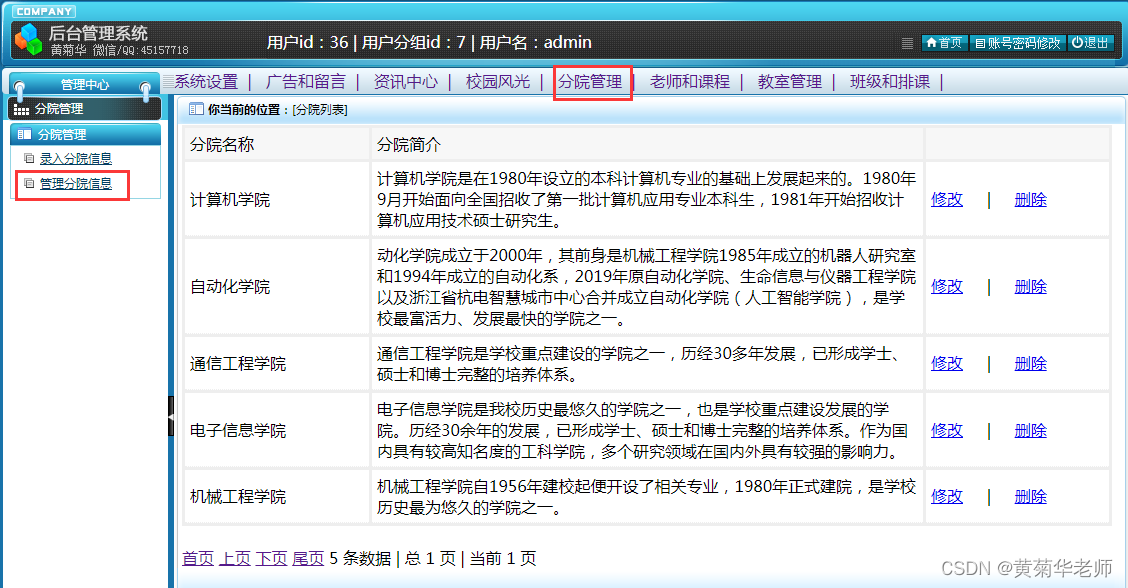Open the 老师和课程 menu
The image size is (1128, 588).
pyautogui.click(x=690, y=82)
